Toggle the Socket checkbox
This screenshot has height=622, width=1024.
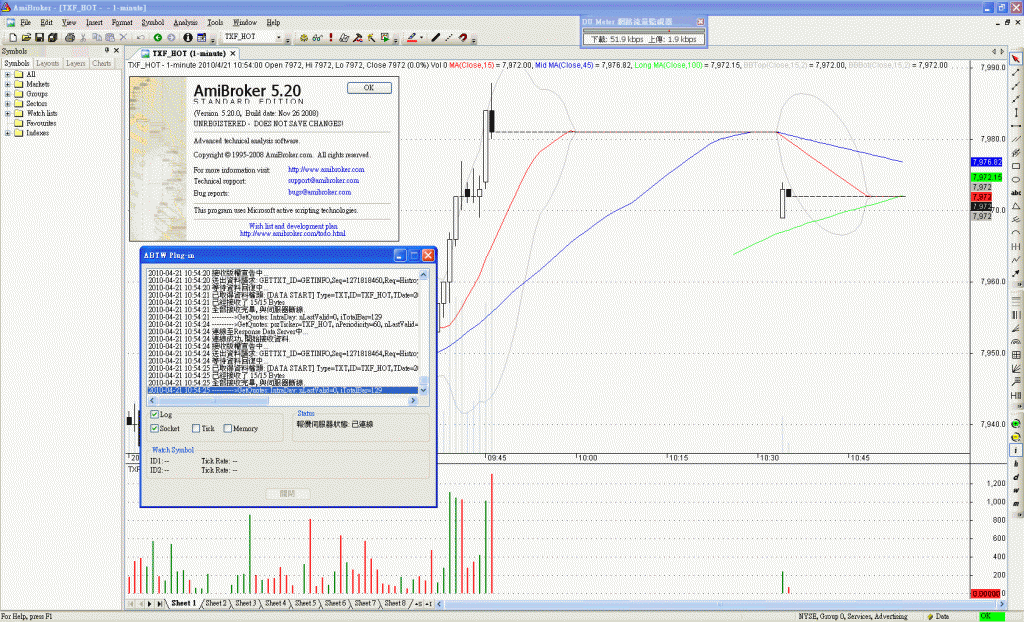(x=155, y=429)
